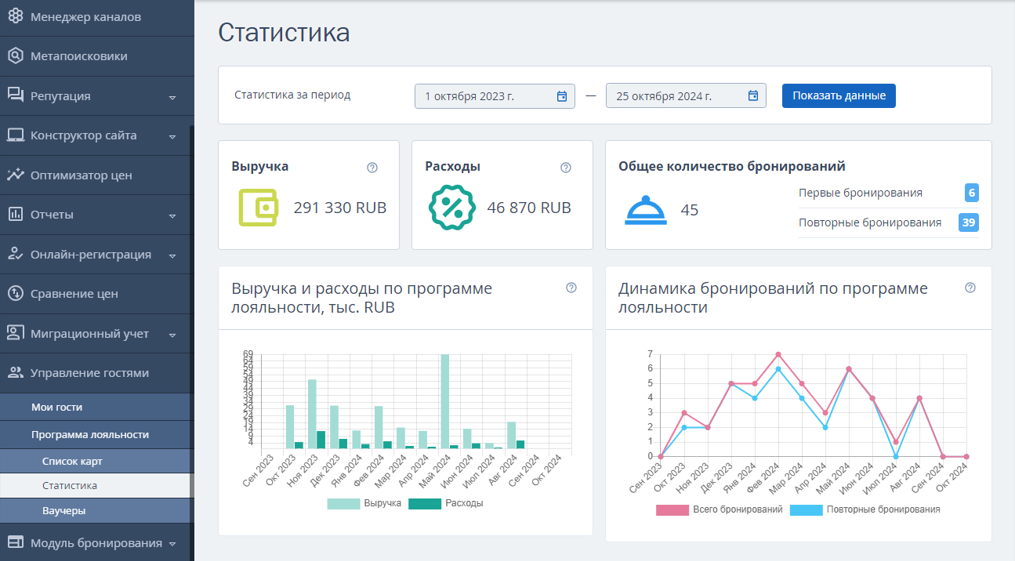1015x561 pixels.
Task: Expand the Конструктор сайта menu arrow
Action: (x=172, y=137)
